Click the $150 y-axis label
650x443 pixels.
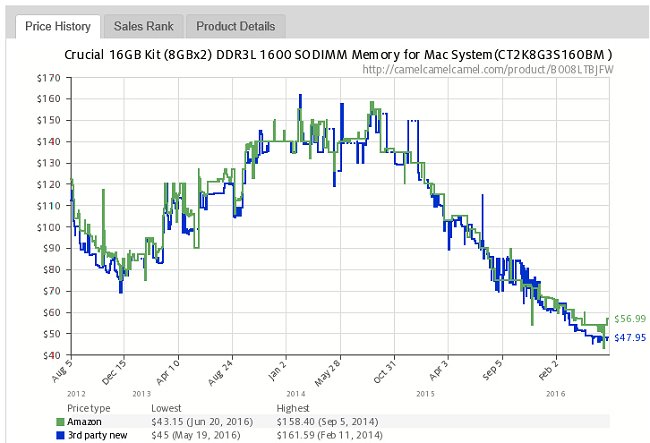click(49, 121)
